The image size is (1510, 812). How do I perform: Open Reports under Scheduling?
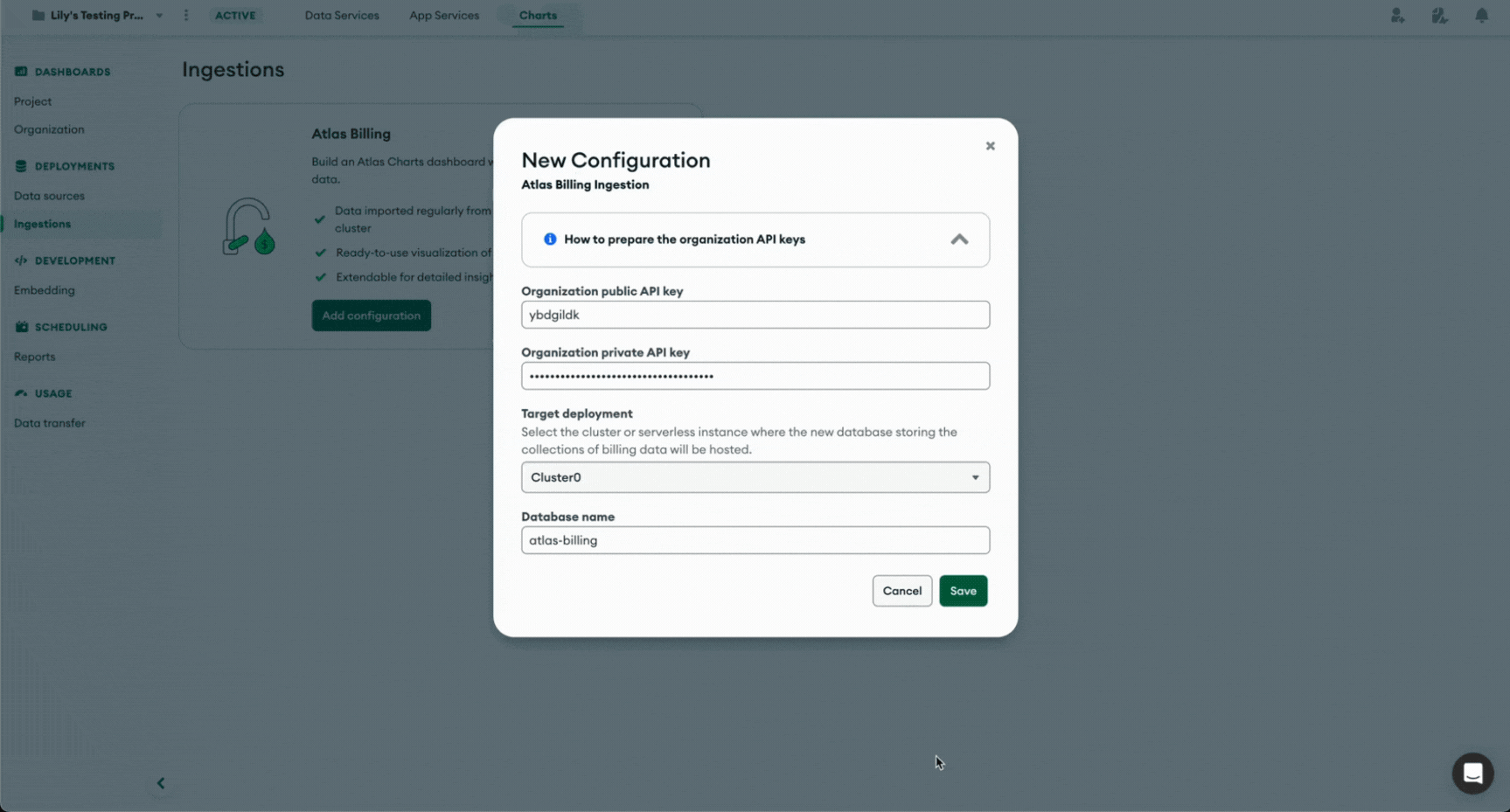pyautogui.click(x=34, y=357)
